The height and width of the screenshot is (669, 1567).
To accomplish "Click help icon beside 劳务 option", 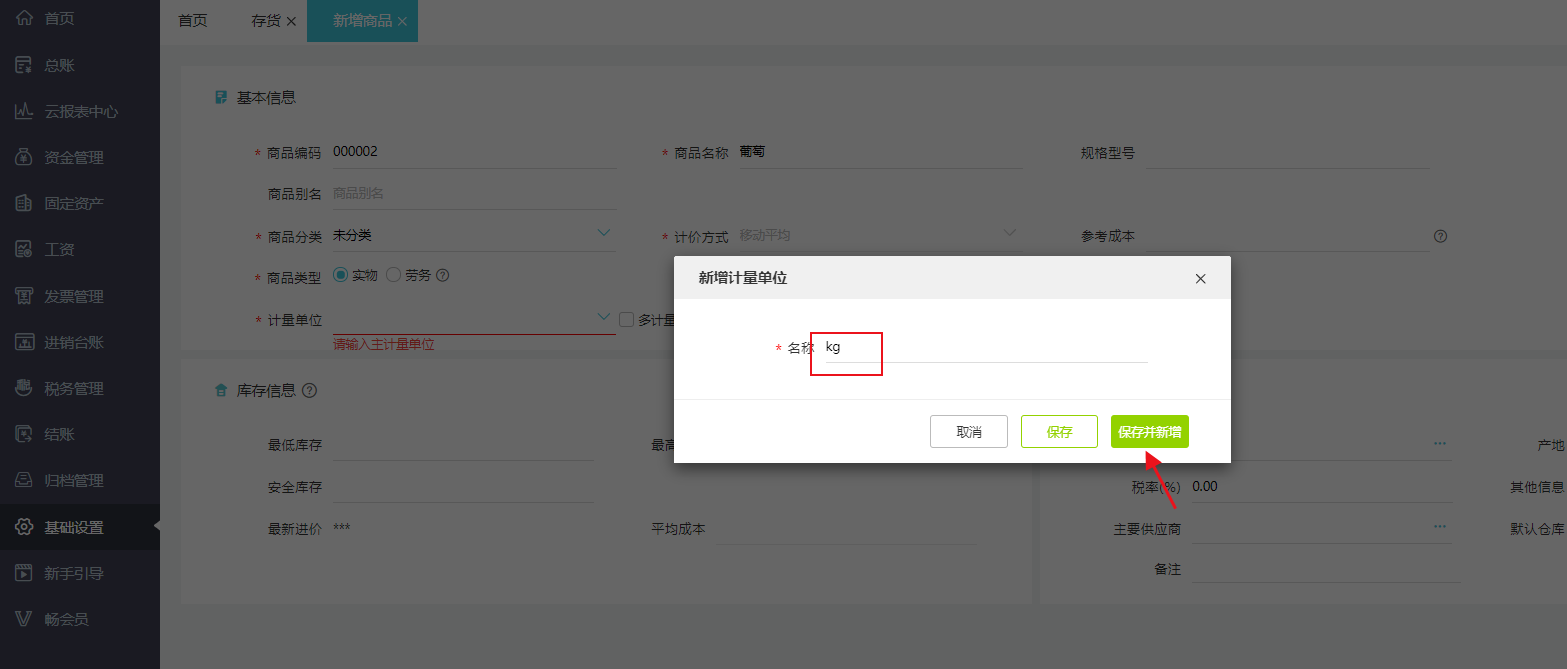I will click(x=443, y=275).
